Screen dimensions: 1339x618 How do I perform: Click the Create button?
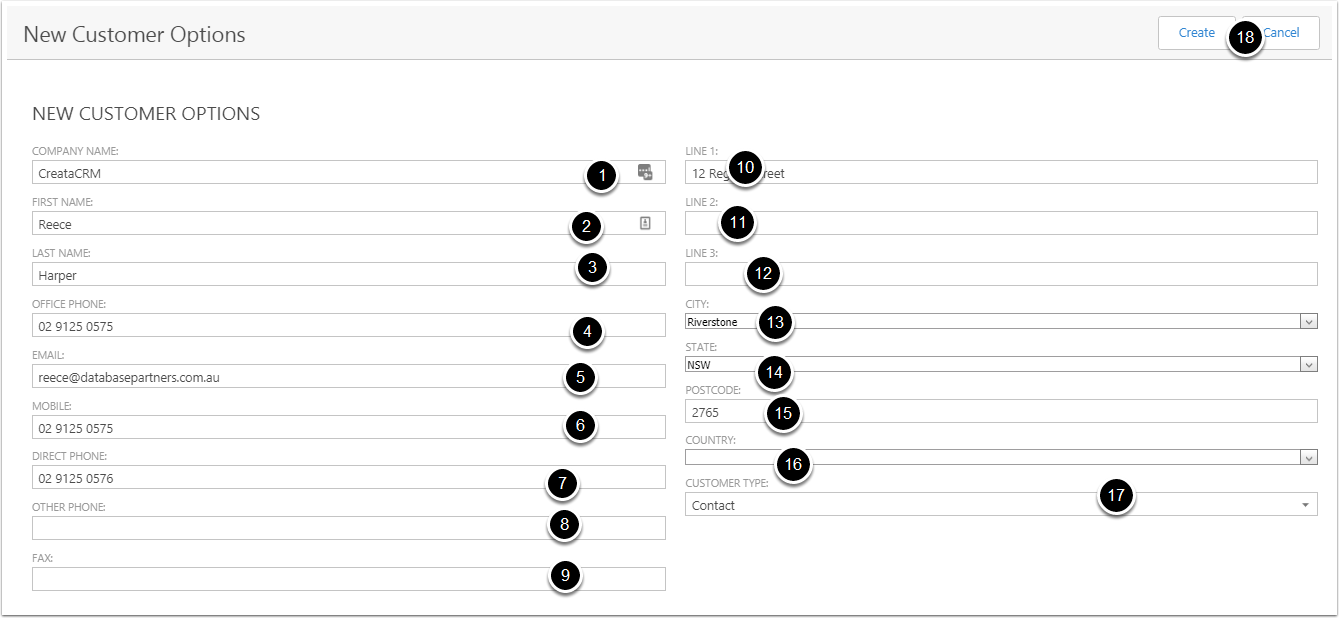[x=1195, y=33]
